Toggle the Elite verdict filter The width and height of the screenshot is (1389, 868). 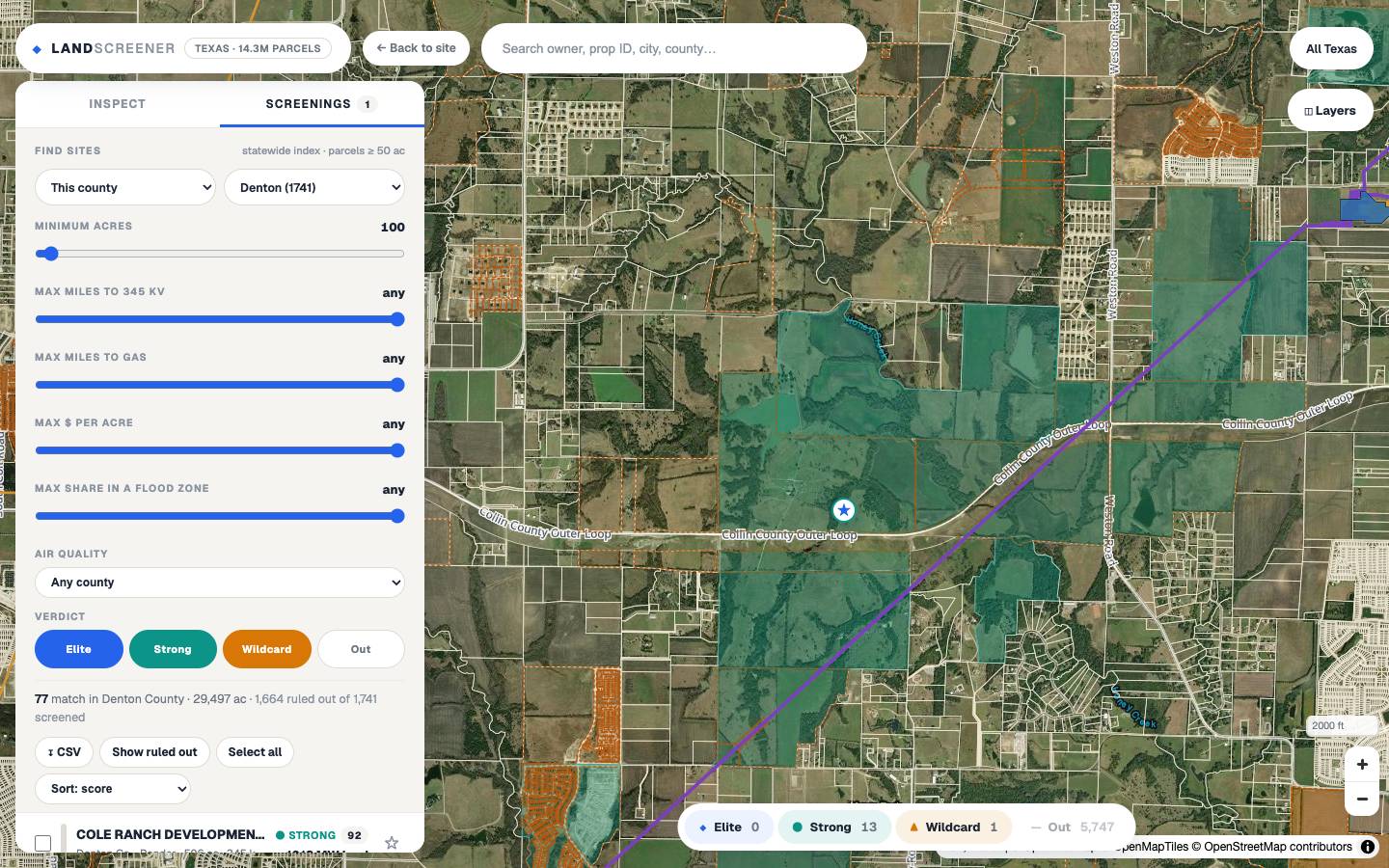[79, 649]
